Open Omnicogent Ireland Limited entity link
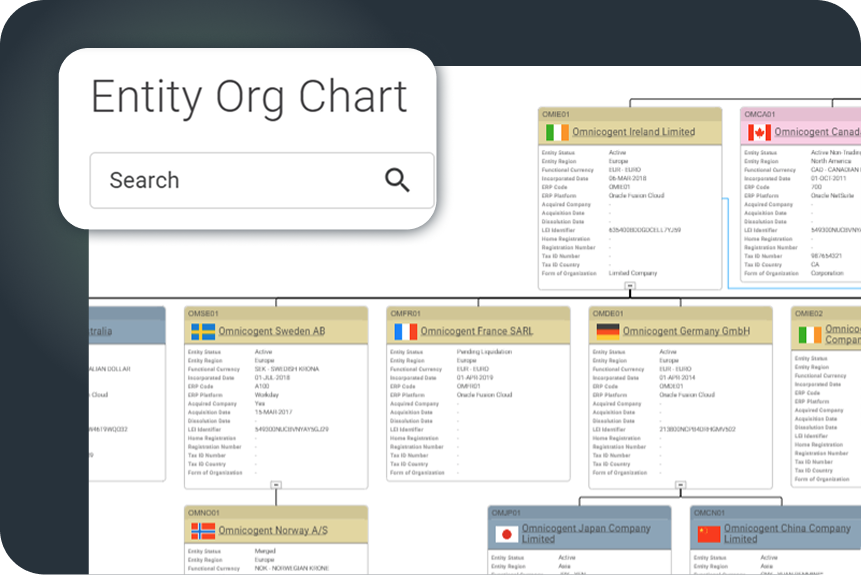Screen dimensions: 861x575 [x=634, y=132]
